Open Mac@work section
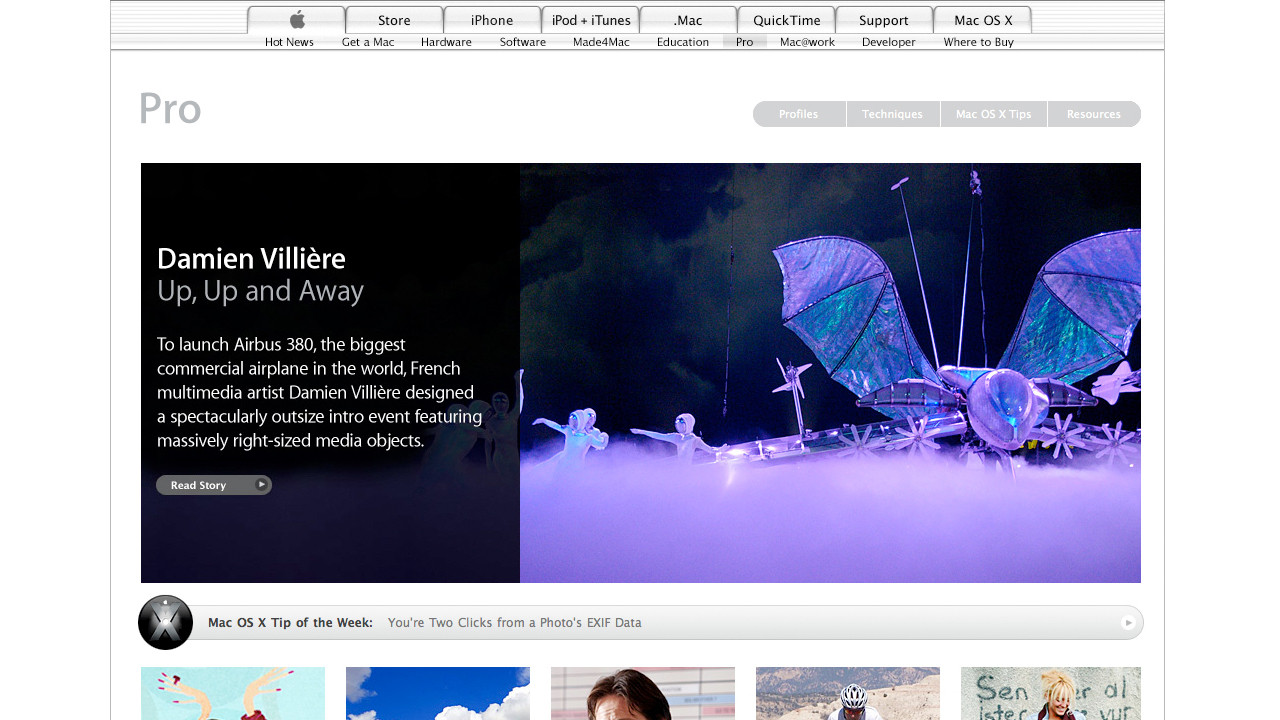Image resolution: width=1280 pixels, height=720 pixels. click(807, 42)
